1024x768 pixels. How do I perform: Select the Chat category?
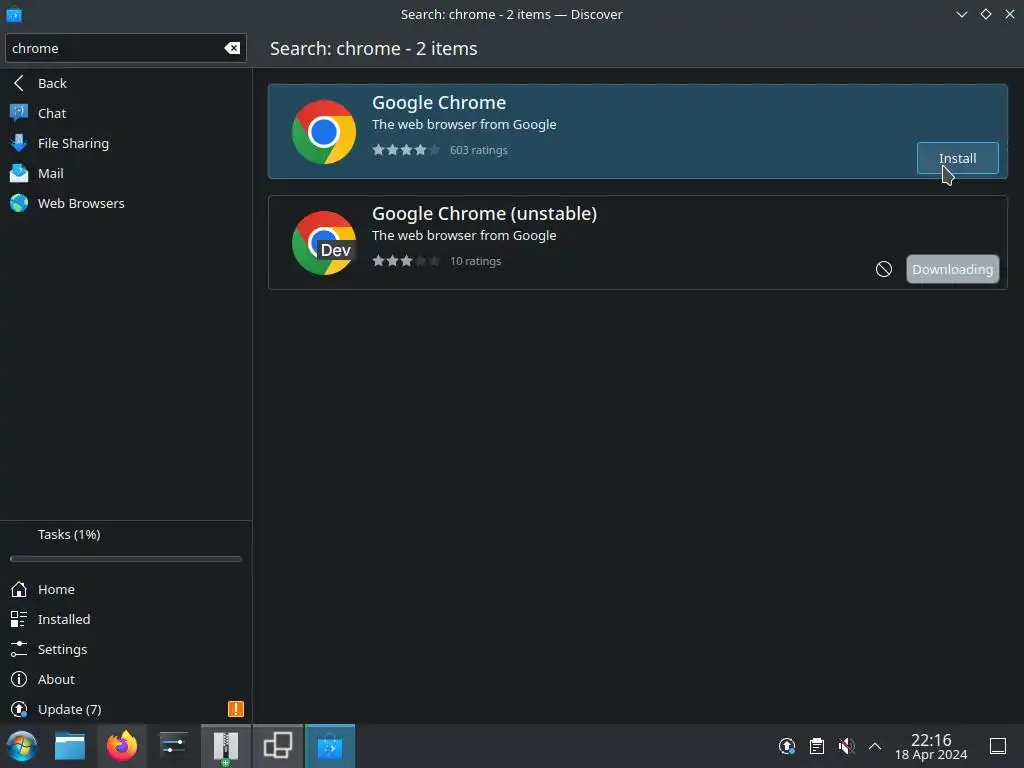pos(126,113)
